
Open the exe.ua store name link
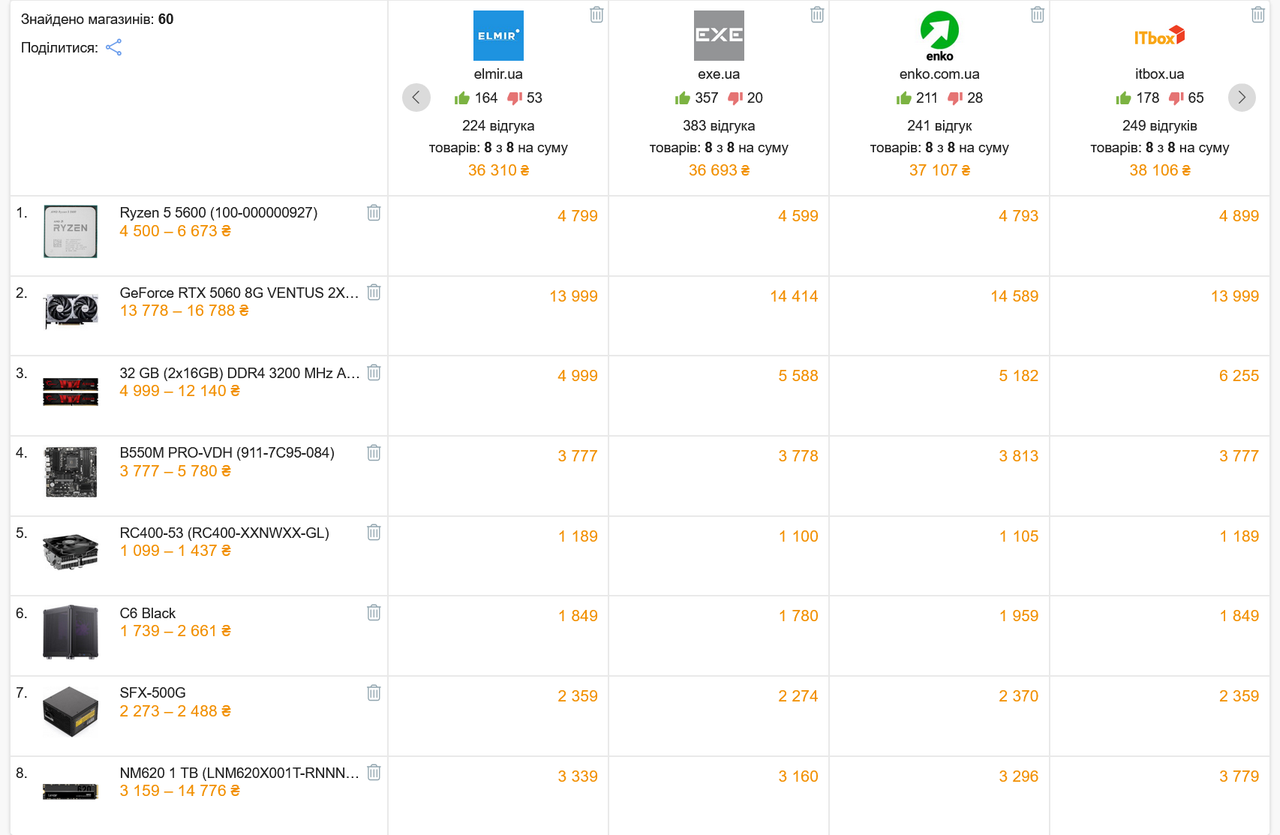tap(719, 74)
